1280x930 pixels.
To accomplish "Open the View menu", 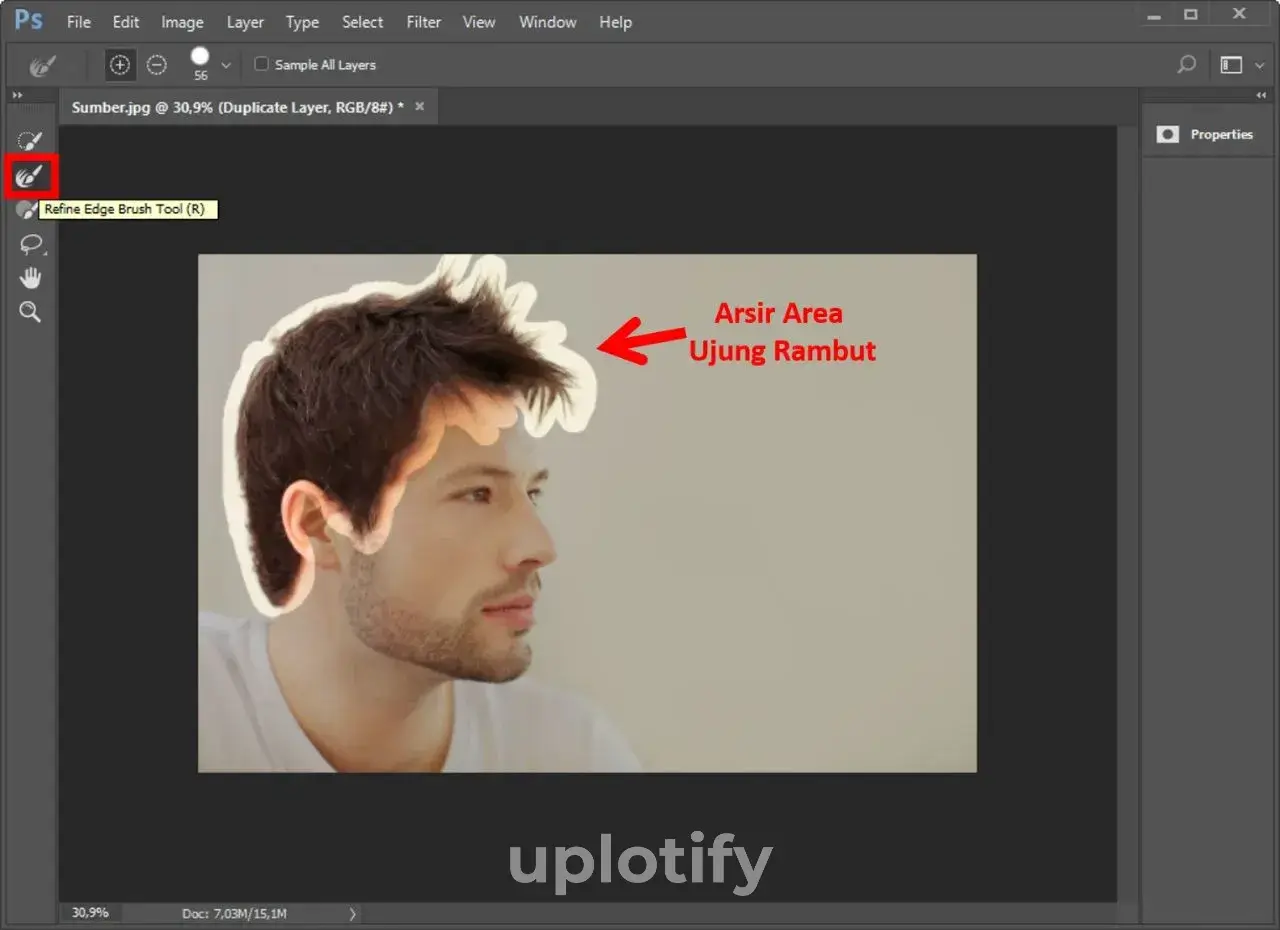I will (479, 21).
